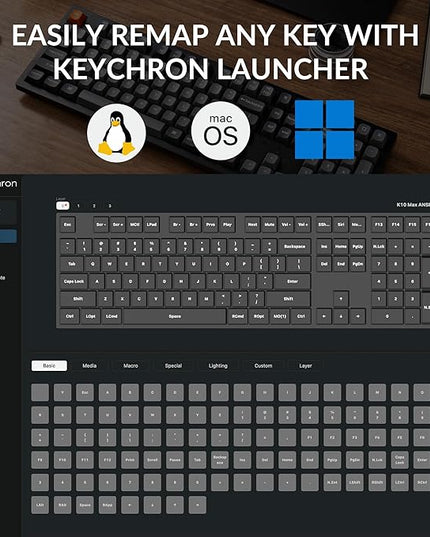Open the Lighting keycode tab

[218, 366]
